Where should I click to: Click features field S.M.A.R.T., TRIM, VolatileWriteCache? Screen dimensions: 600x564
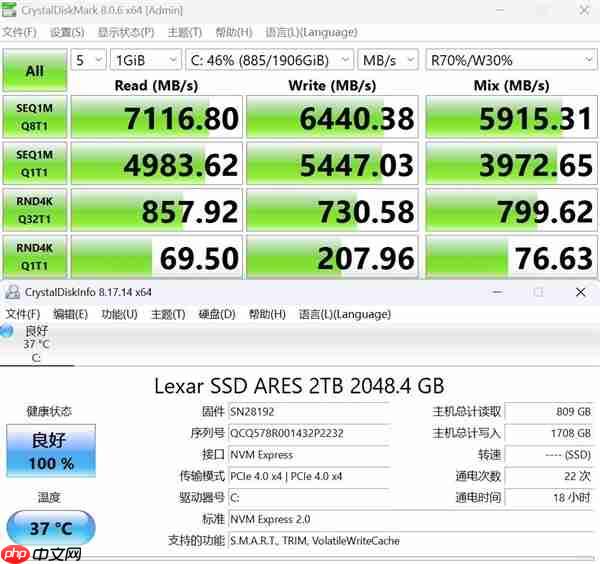pos(411,541)
